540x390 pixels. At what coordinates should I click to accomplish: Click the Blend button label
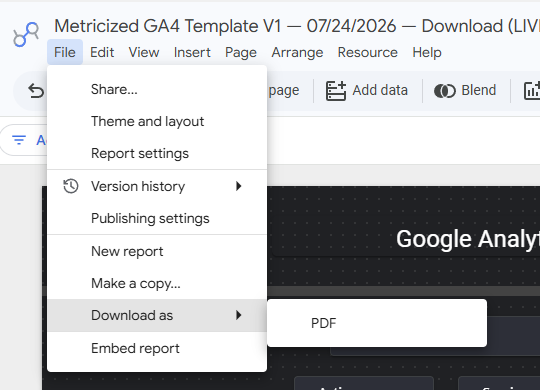coord(479,90)
